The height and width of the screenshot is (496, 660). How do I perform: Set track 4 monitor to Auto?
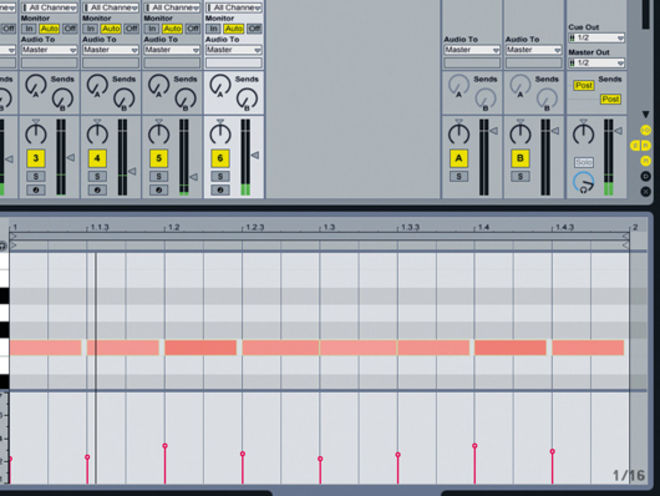click(111, 29)
